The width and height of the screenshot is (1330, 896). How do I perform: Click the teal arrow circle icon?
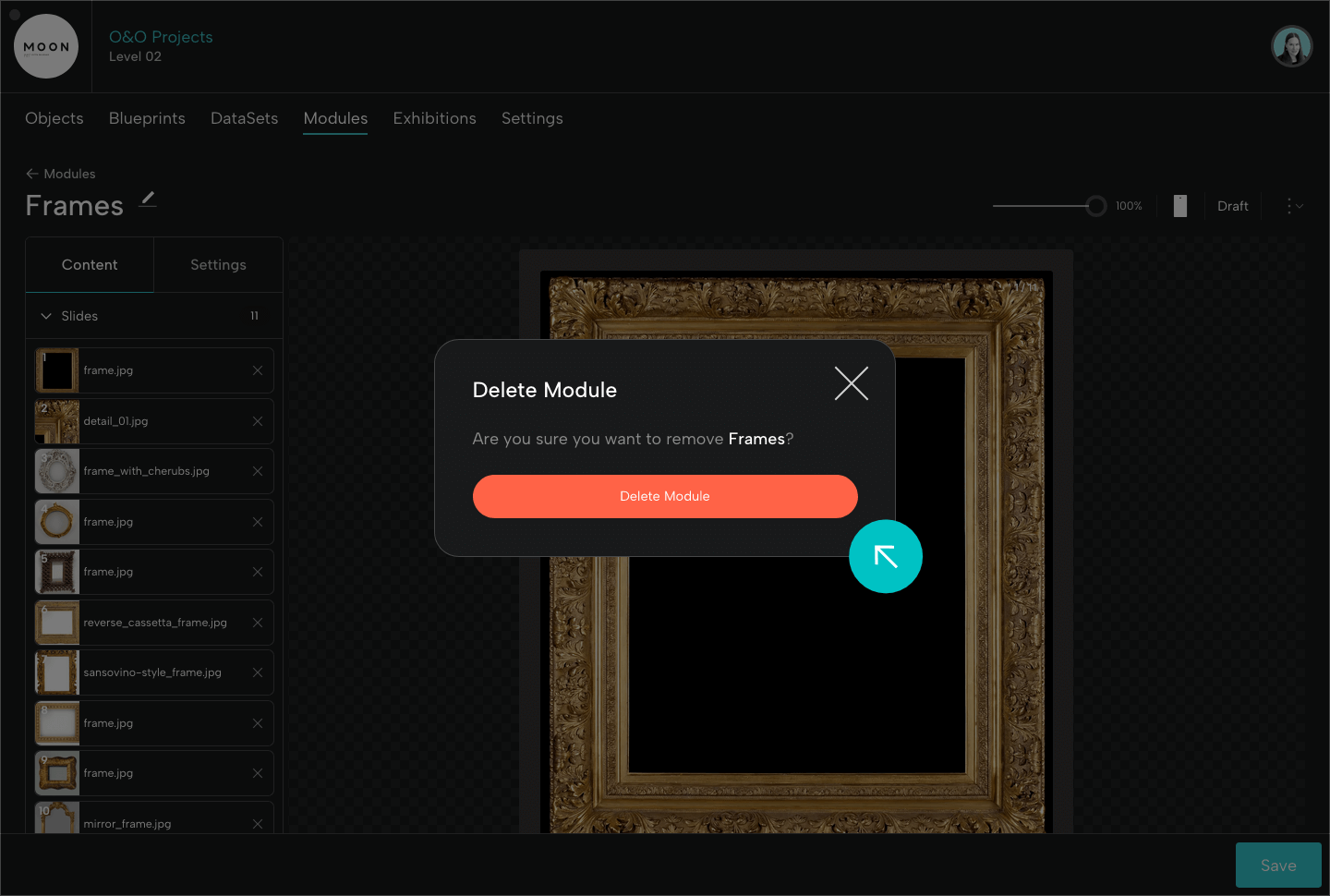pyautogui.click(x=885, y=556)
